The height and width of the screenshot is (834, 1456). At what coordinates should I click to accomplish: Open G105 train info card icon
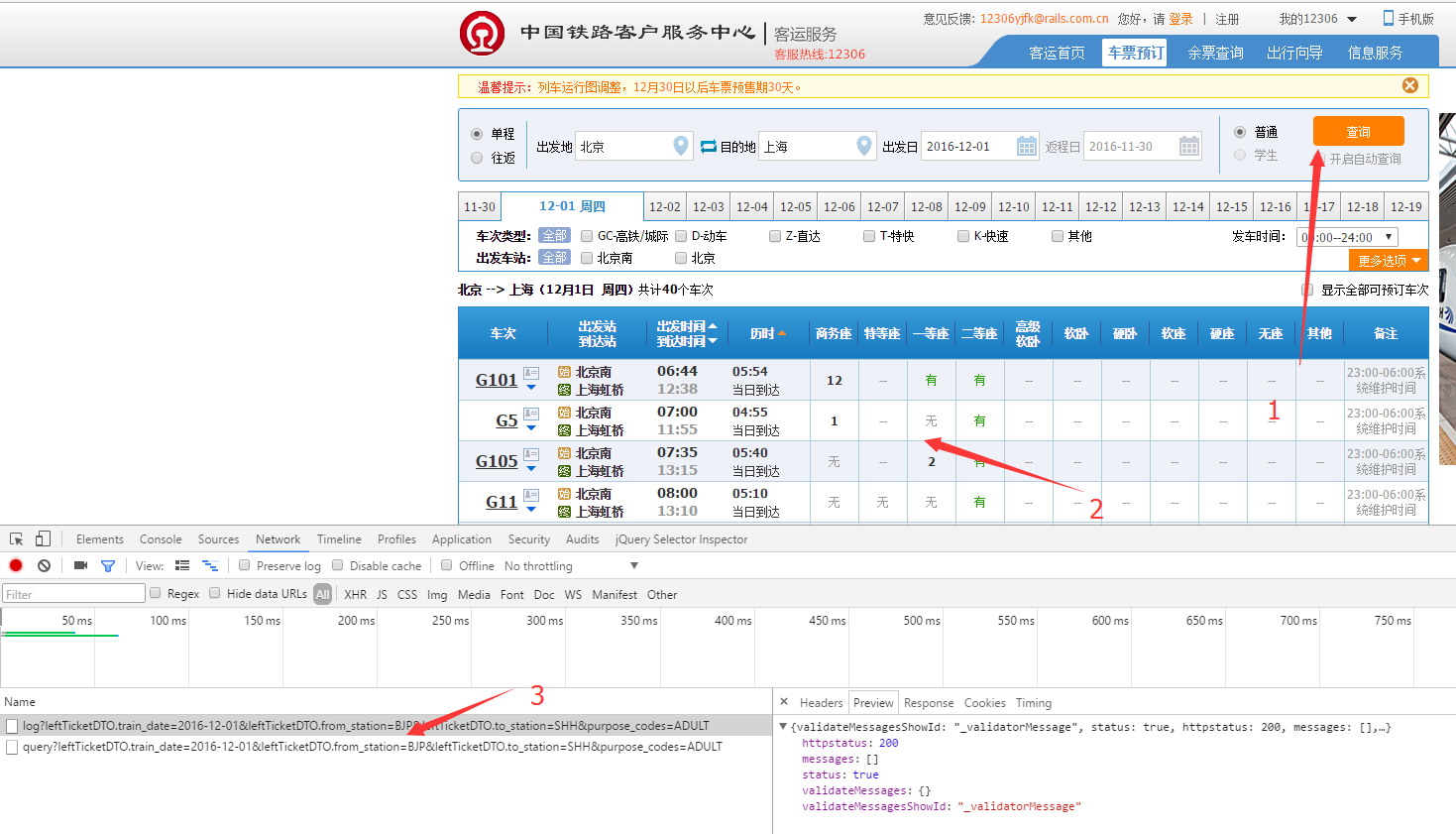point(531,454)
